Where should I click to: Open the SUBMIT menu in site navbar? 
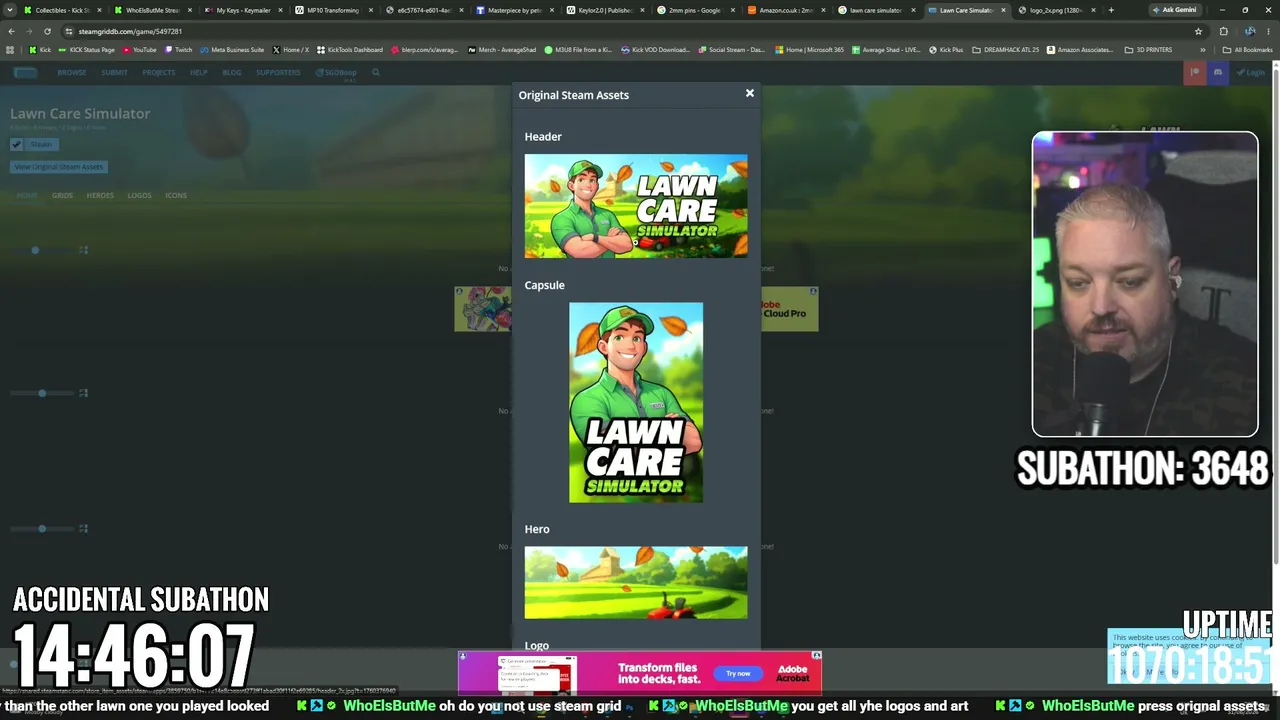(x=114, y=72)
